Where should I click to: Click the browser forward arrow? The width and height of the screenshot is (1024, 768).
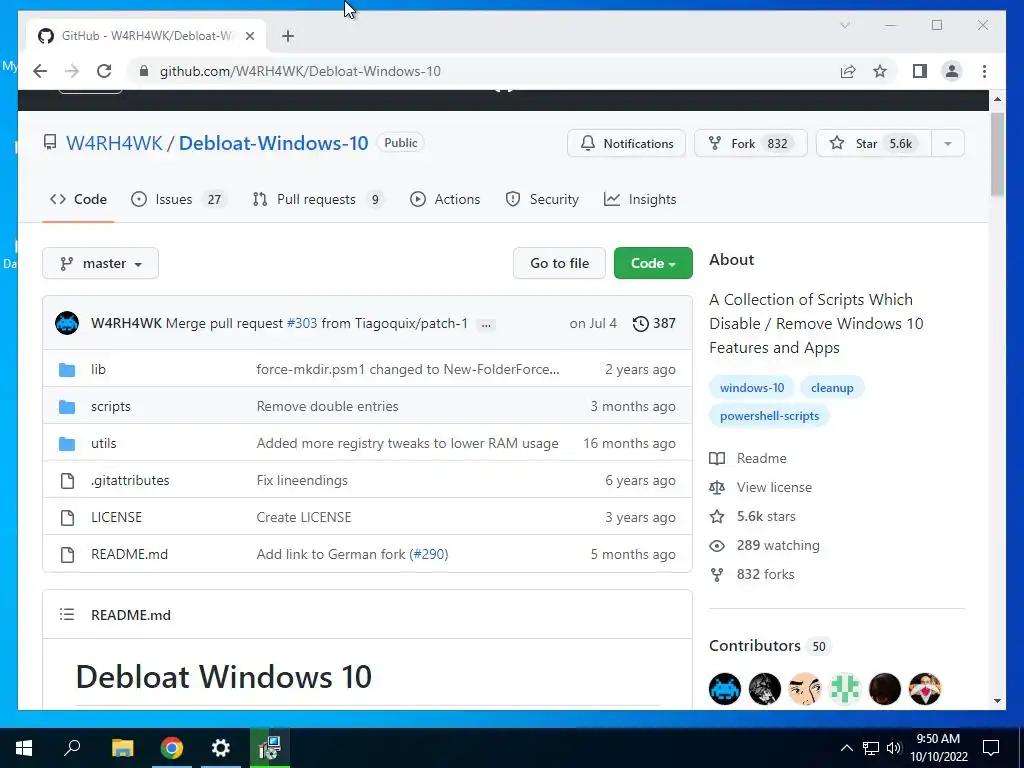point(72,71)
